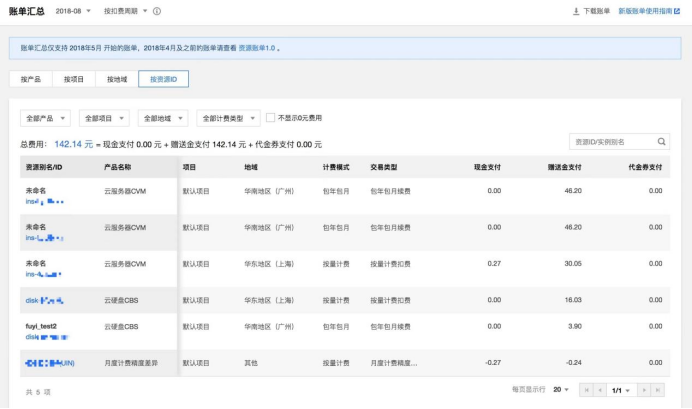
Task: Open the 全部产品 filter dropdown
Action: (x=46, y=118)
